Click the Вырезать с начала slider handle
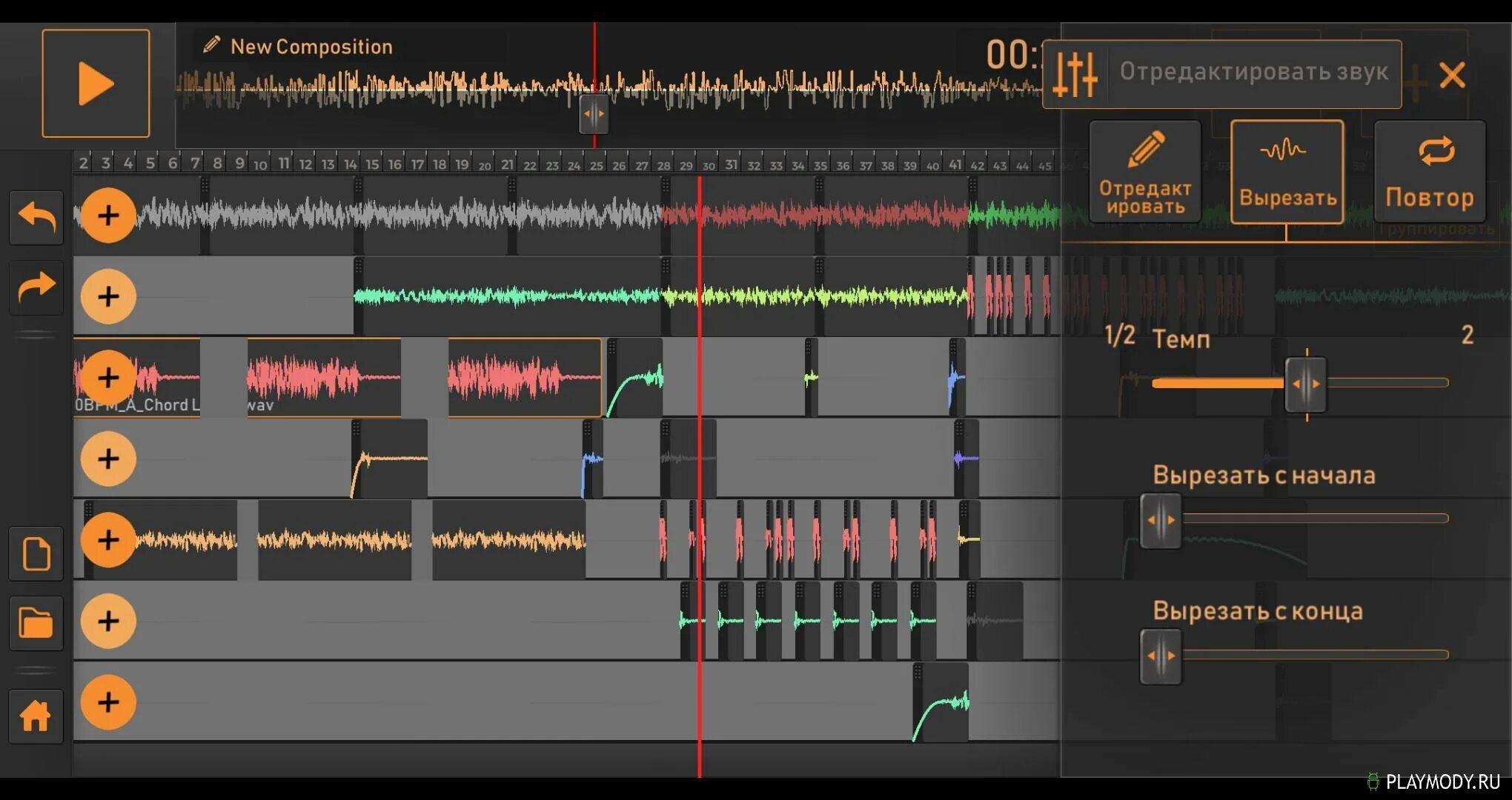The image size is (1512, 800). coord(1161,520)
